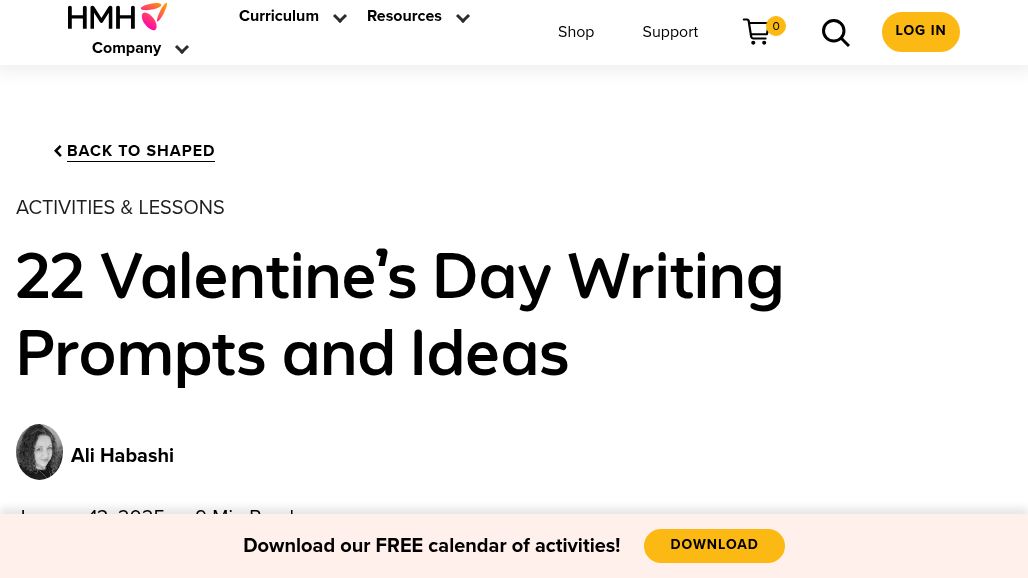Click the Valentine's Day Writing Prompts headline
This screenshot has height=578, width=1028.
point(399,315)
